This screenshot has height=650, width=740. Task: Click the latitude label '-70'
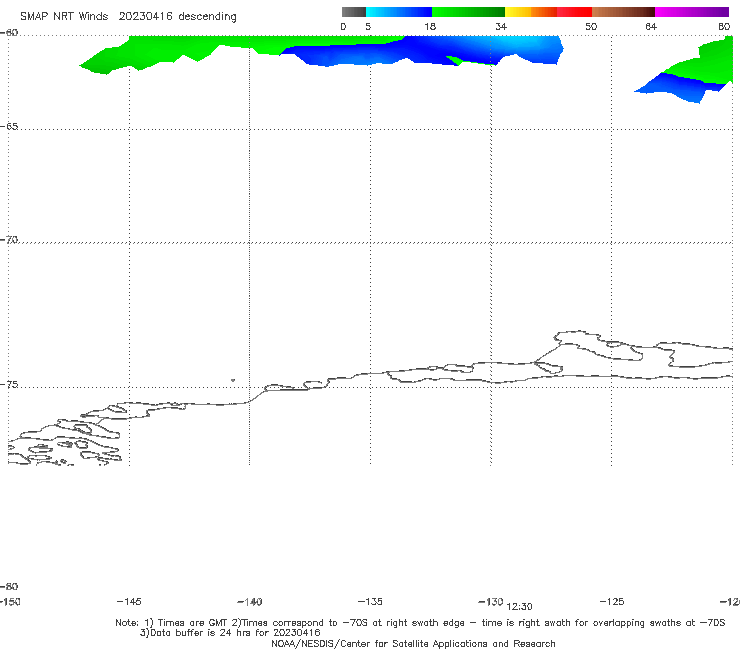point(9,240)
